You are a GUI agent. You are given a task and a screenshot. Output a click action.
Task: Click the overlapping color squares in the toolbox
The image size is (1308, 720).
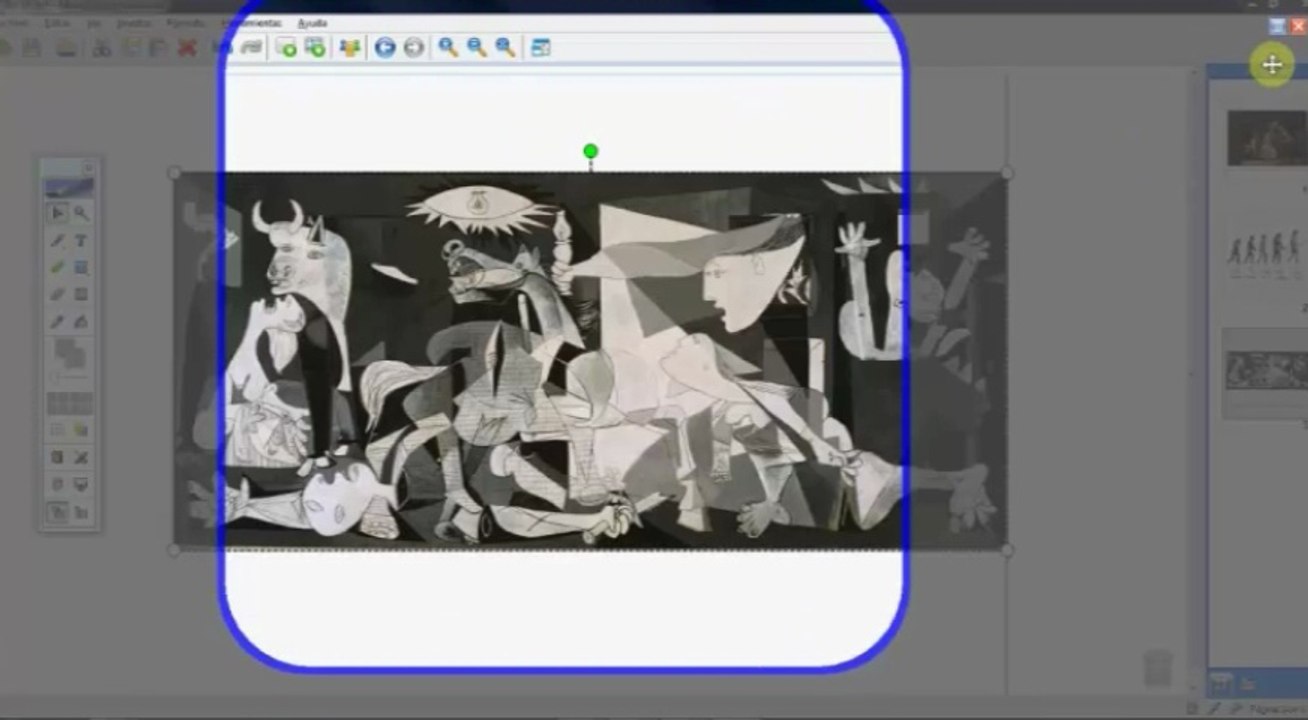point(69,354)
